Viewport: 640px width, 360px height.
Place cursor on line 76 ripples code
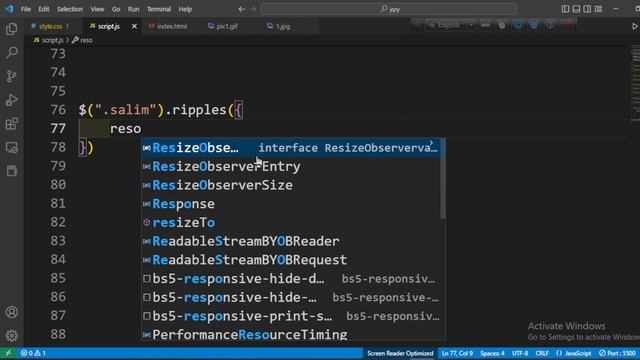[161, 110]
